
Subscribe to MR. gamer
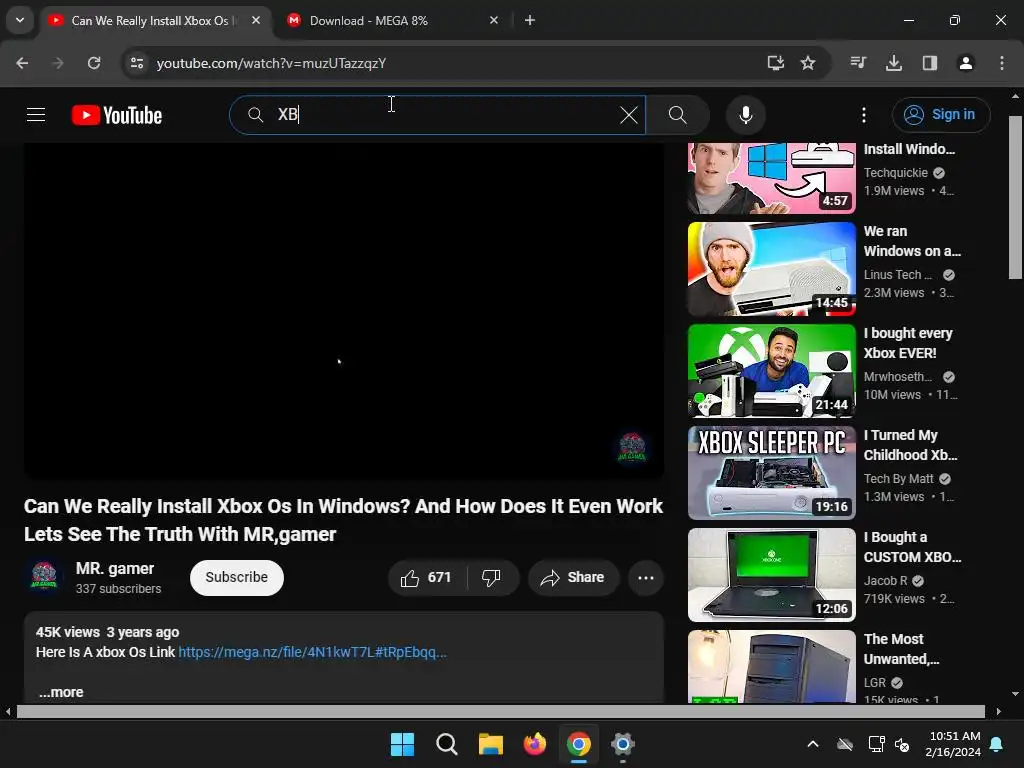tap(236, 577)
